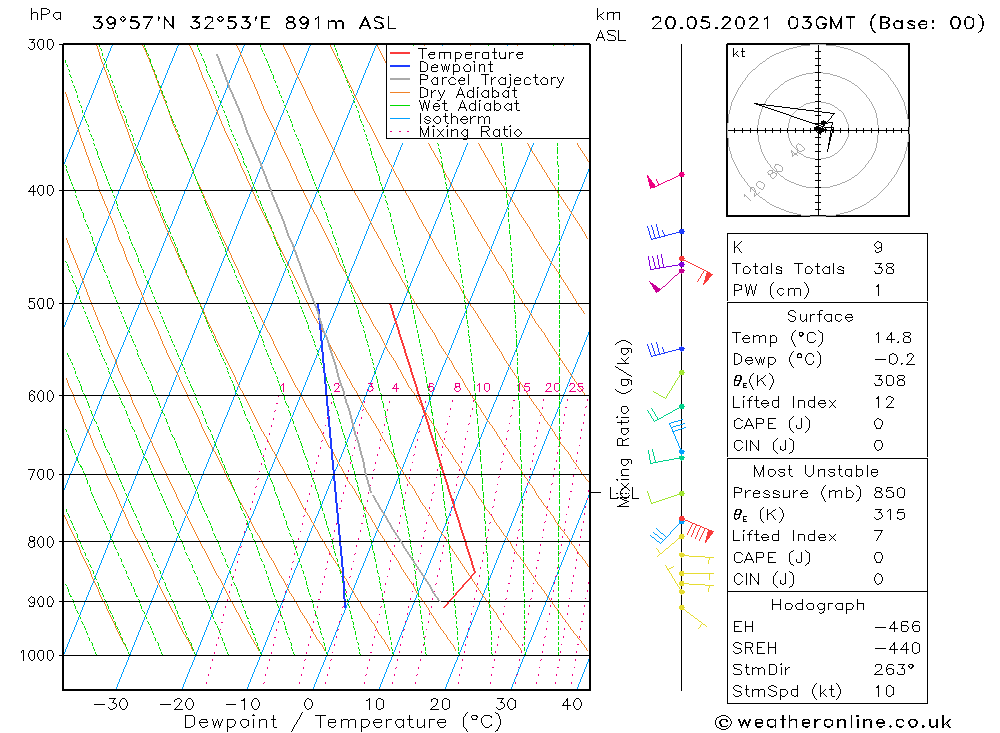Click the surface Dewp value '-0.2'
The image size is (1000, 733).
coord(895,360)
